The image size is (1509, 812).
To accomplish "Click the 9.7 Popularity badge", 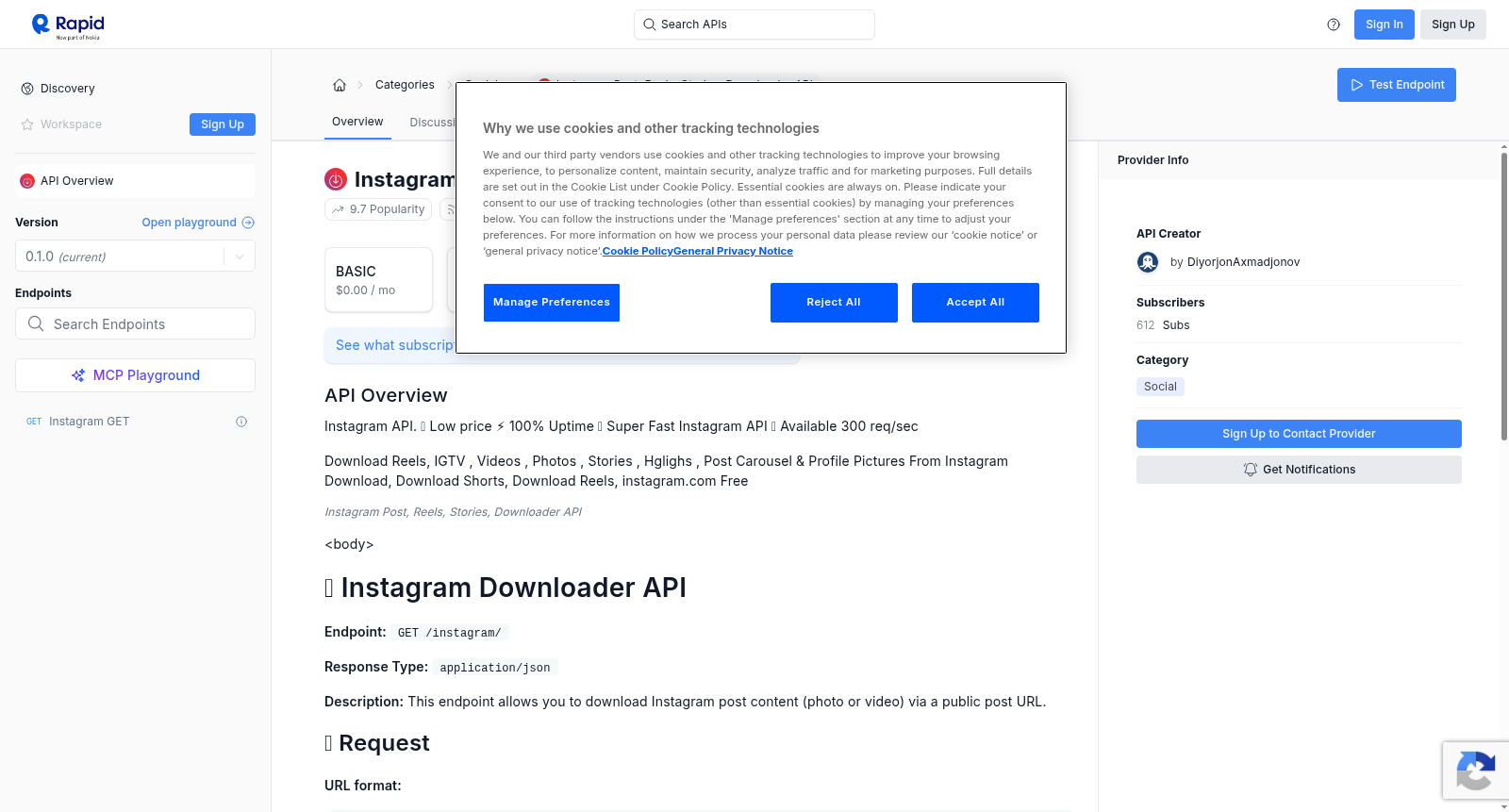I will point(378,209).
